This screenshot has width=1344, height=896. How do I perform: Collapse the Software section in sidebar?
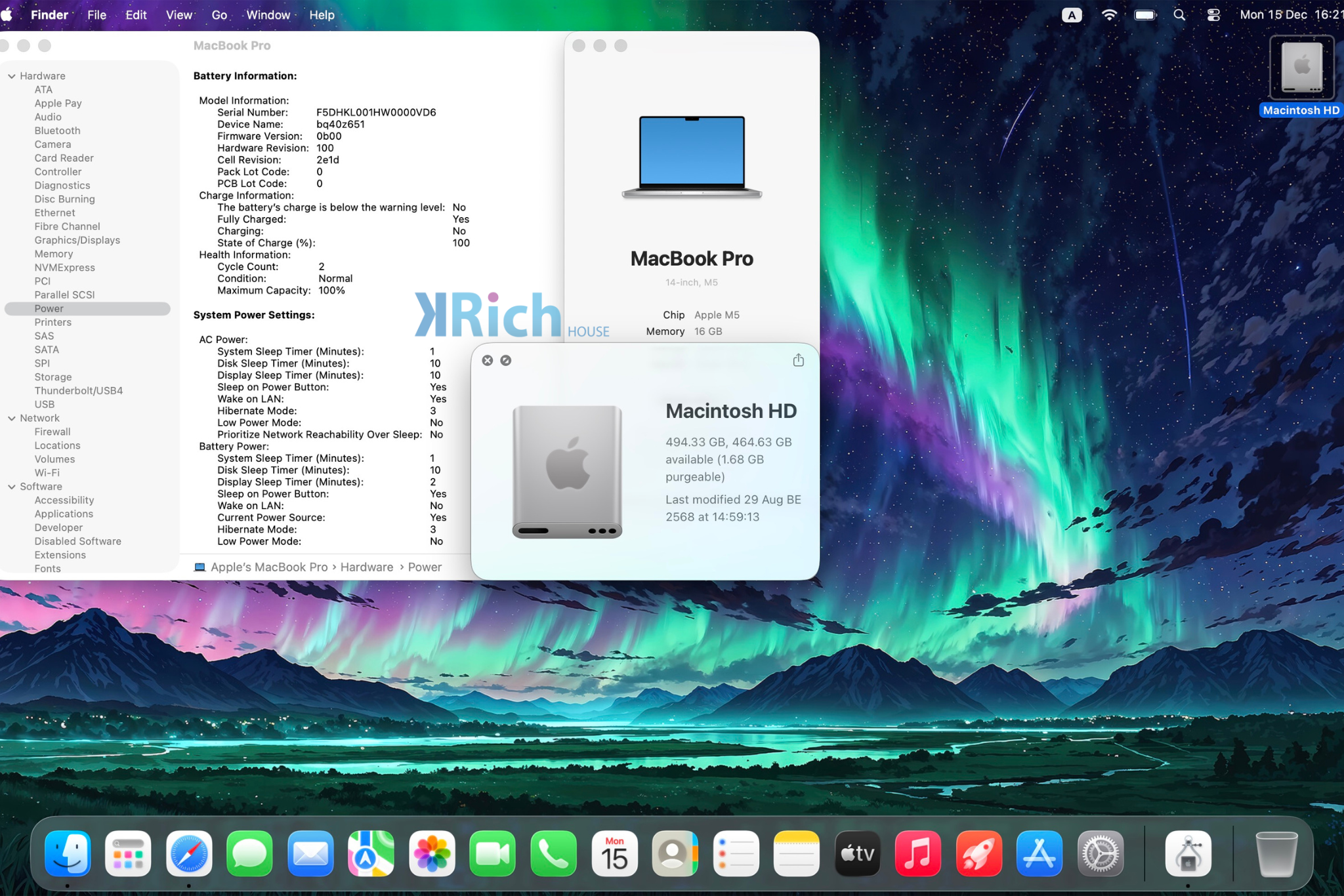tap(12, 487)
